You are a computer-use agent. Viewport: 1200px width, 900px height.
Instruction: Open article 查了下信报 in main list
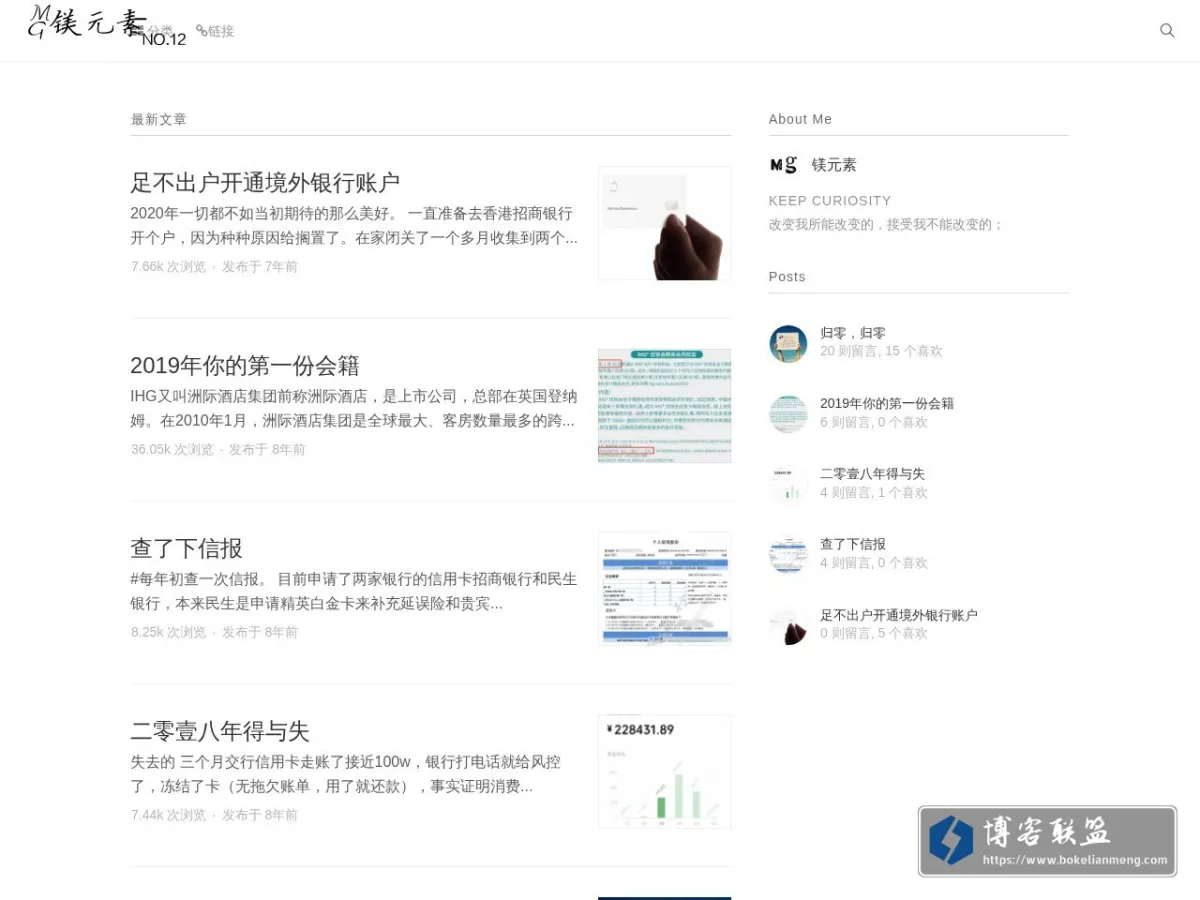(187, 549)
